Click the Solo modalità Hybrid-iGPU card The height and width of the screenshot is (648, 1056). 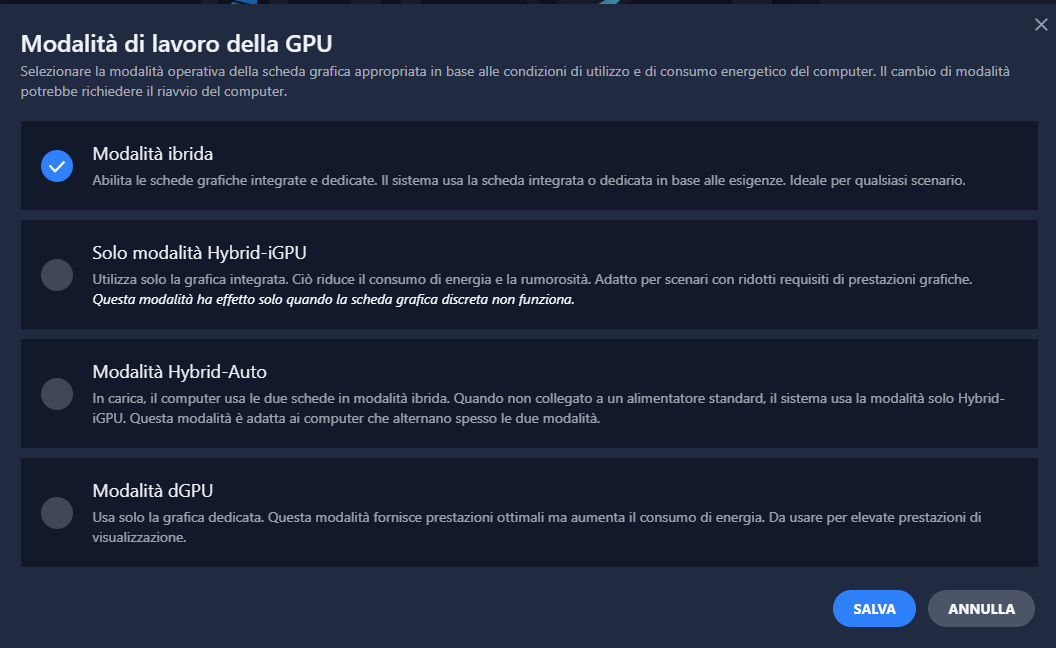click(x=528, y=274)
